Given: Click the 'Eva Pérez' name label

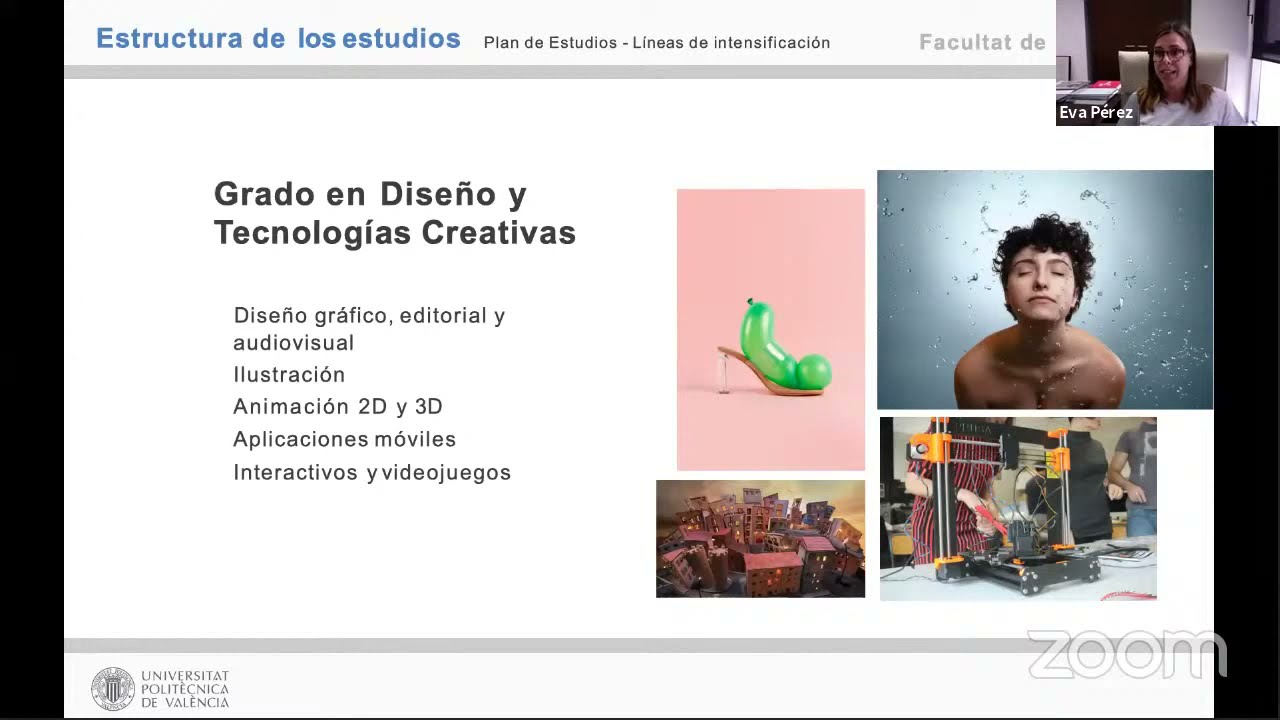Looking at the screenshot, I should click(1096, 113).
